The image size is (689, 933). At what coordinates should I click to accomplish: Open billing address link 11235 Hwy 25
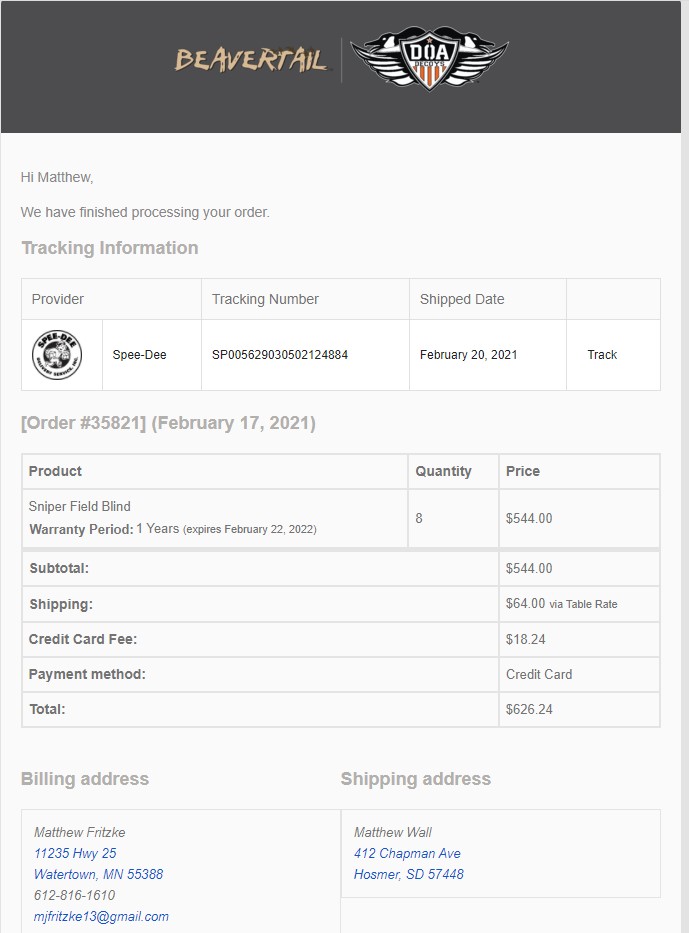(x=75, y=853)
